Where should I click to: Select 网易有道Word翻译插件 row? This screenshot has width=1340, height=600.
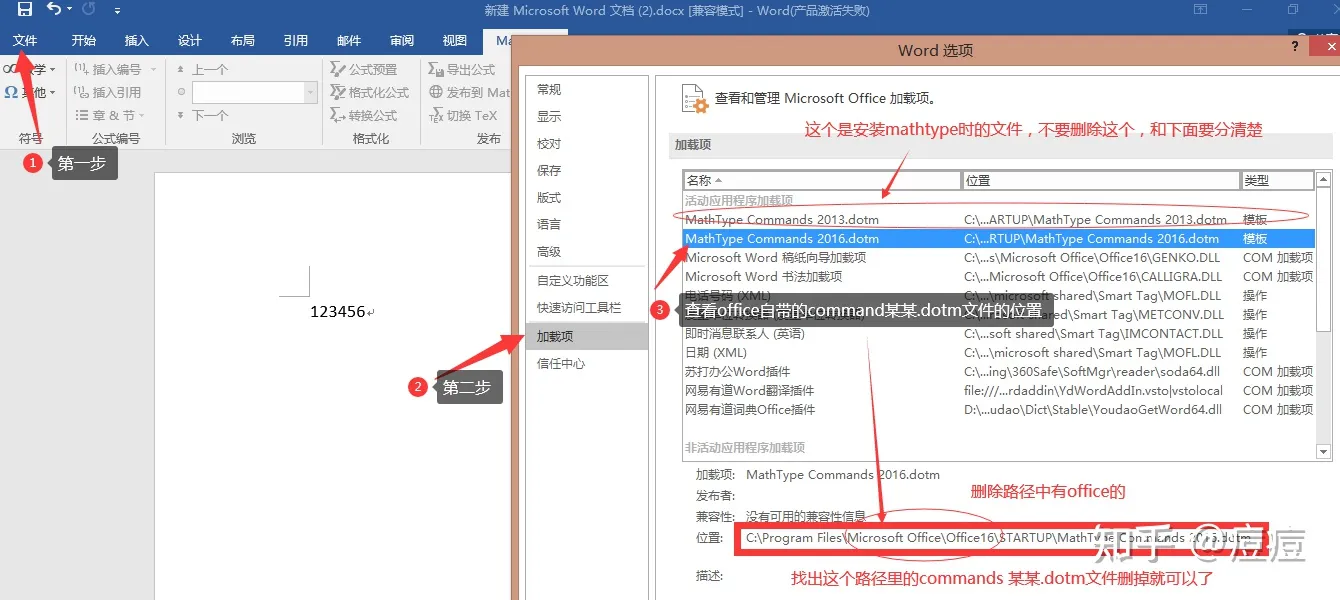pos(998,390)
